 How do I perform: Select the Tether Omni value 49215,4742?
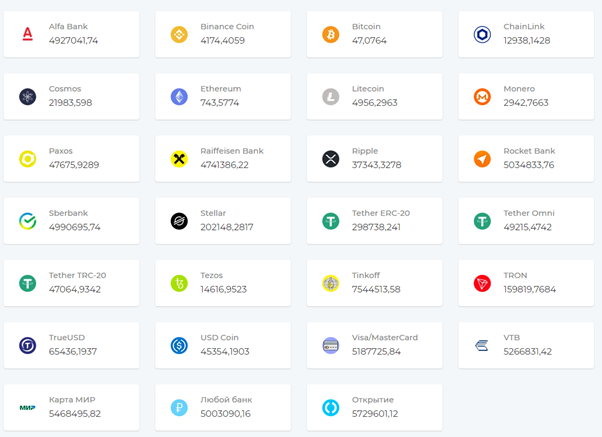tap(528, 227)
